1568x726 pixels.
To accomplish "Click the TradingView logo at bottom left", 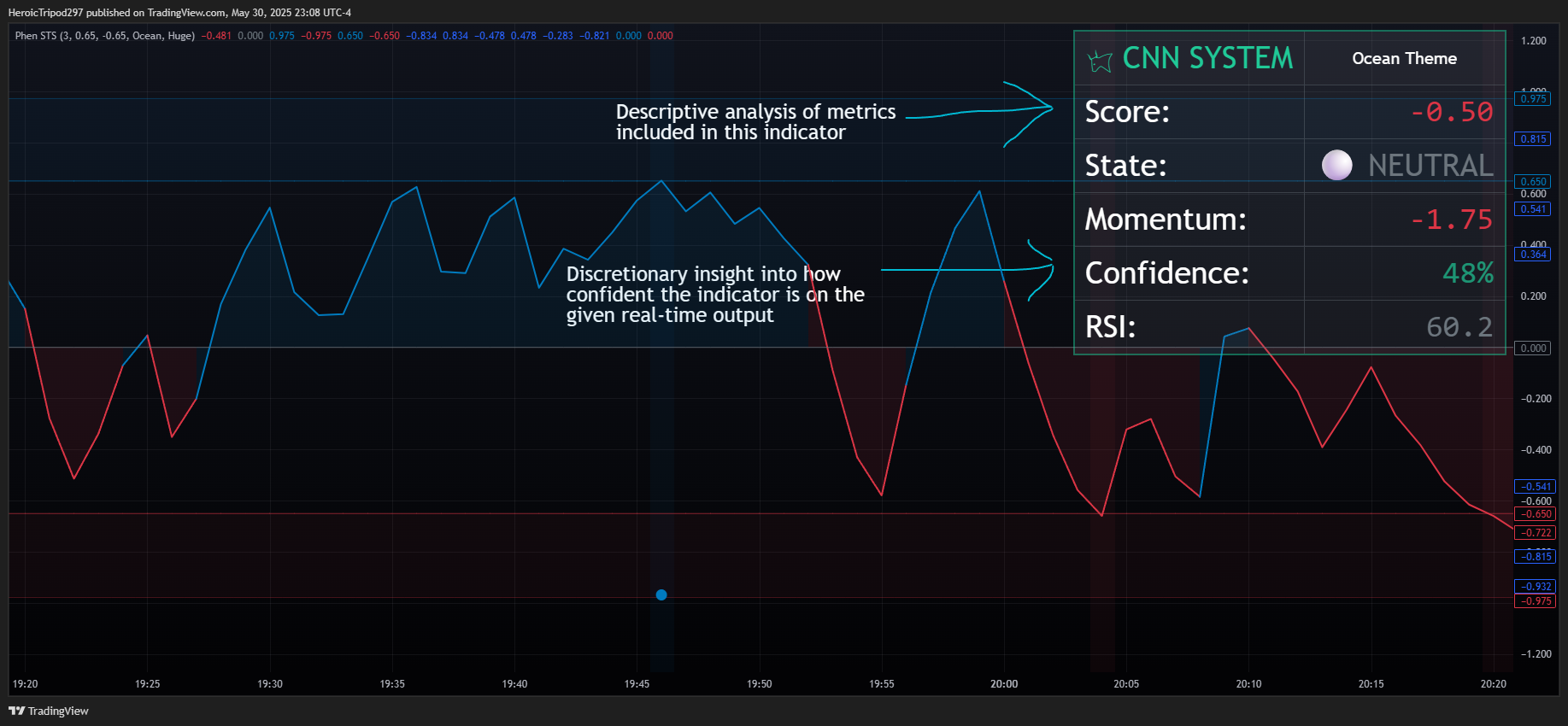I will click(49, 711).
